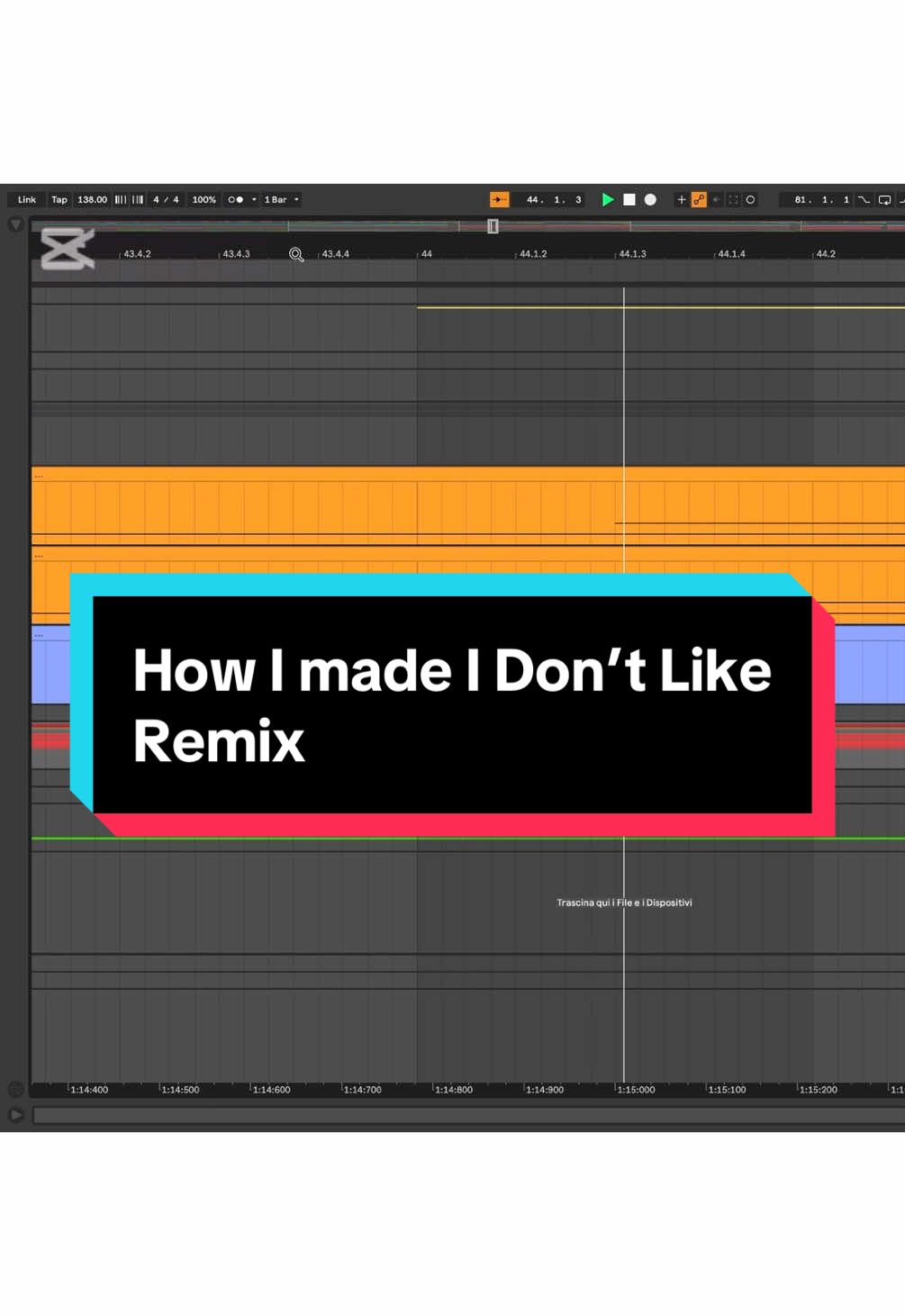Toggle the Link button
This screenshot has width=905, height=1316.
pos(27,200)
